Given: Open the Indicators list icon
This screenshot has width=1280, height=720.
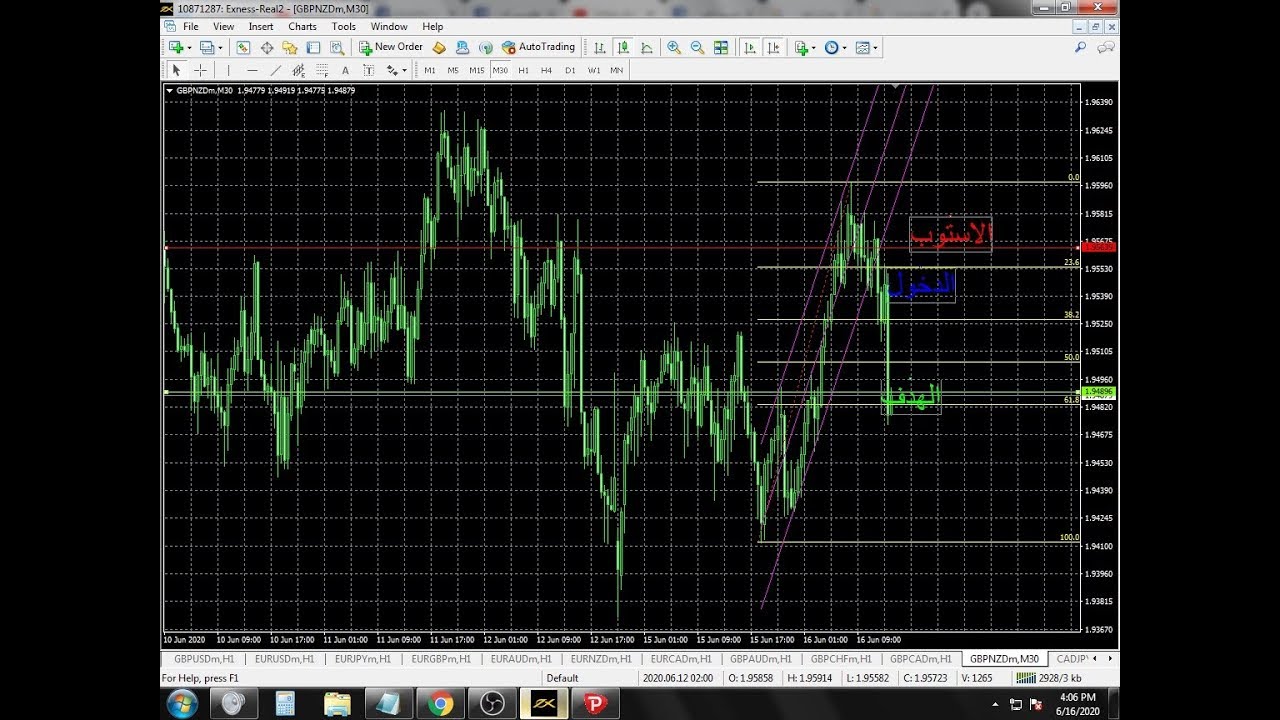Looking at the screenshot, I should [x=801, y=47].
